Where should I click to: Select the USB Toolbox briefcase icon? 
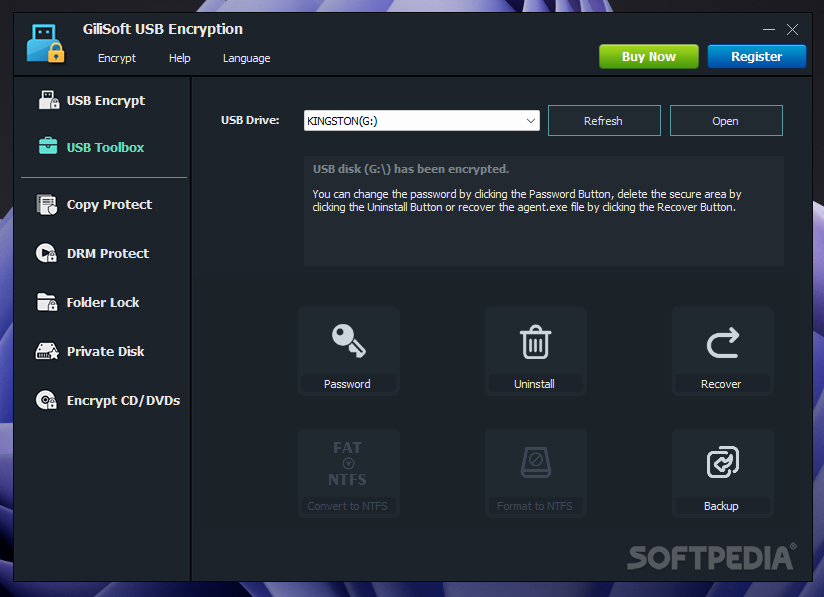[48, 146]
